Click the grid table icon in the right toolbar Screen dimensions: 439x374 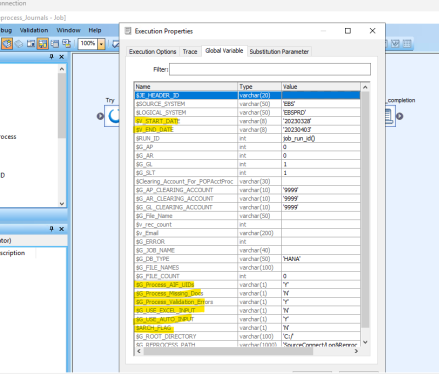pyautogui.click(x=407, y=44)
